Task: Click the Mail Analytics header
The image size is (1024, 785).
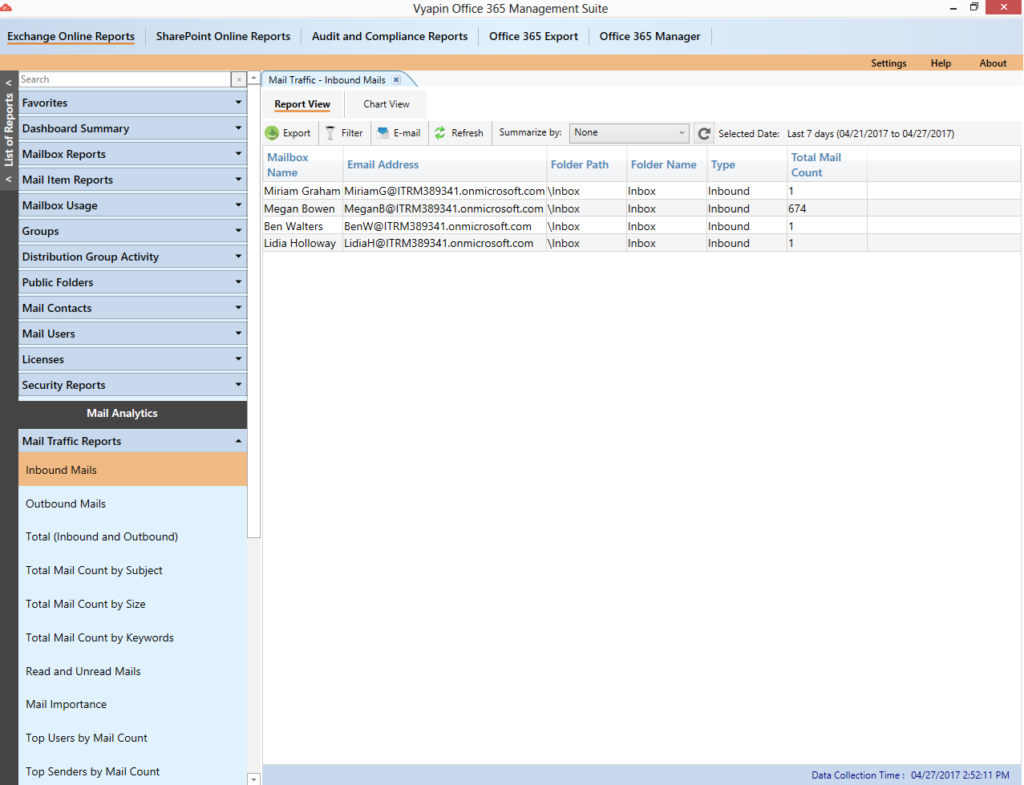Action: pos(133,413)
